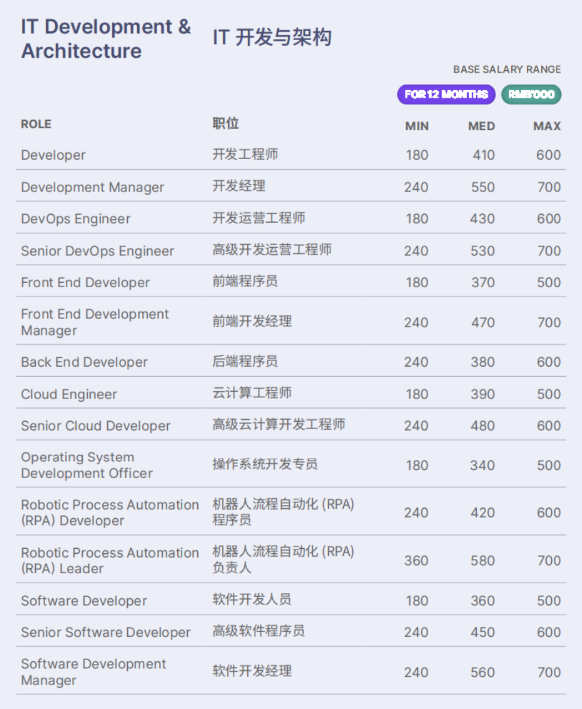The height and width of the screenshot is (709, 582).
Task: Select the Development Manager role
Action: 92,187
